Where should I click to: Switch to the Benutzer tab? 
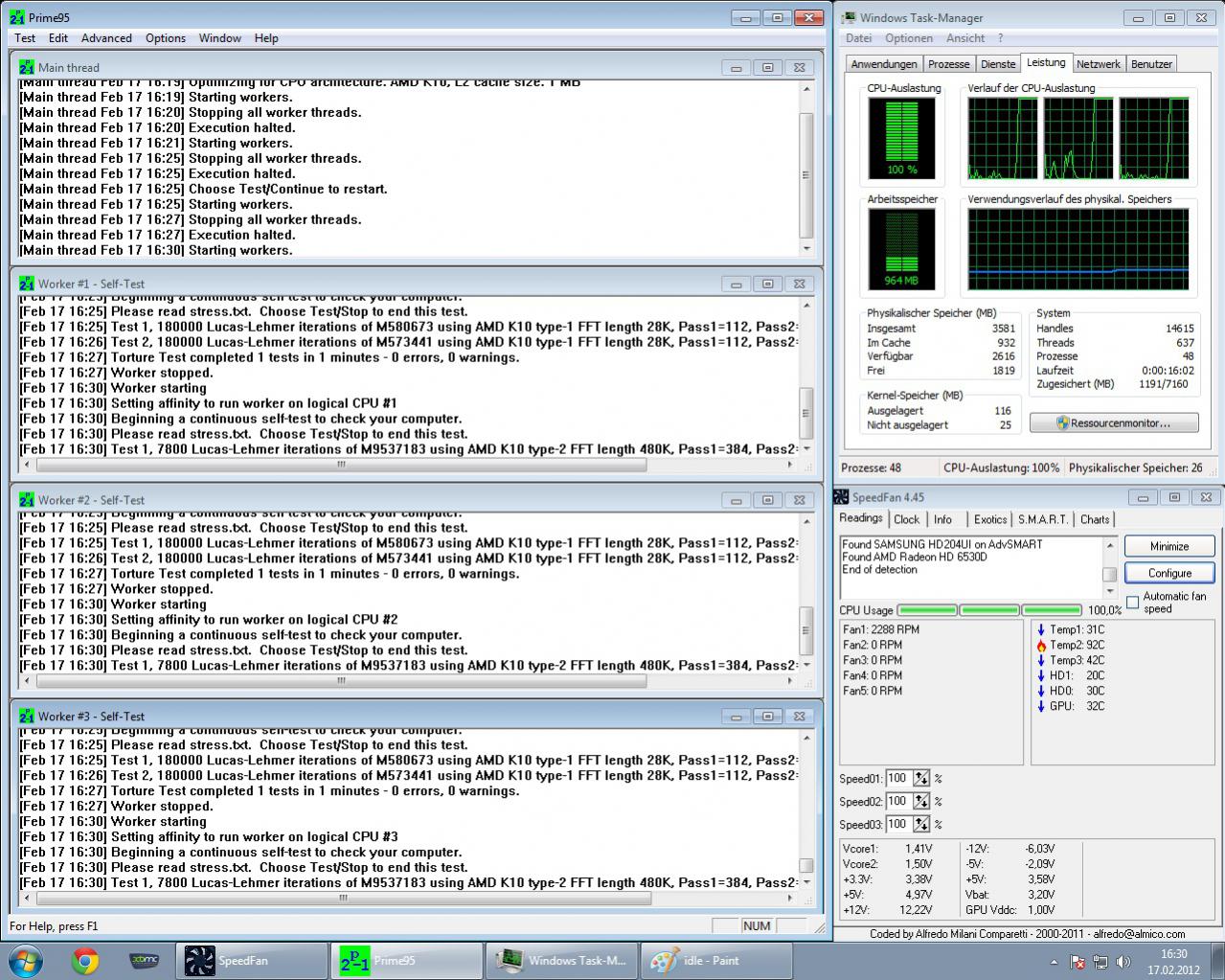1151,64
